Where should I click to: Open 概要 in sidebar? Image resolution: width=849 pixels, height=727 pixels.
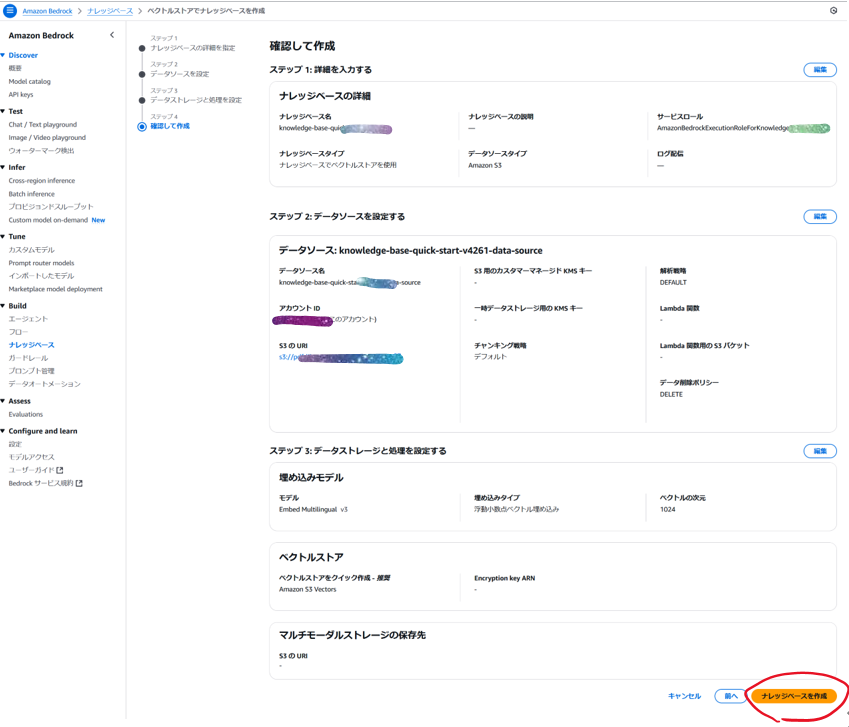(x=15, y=68)
